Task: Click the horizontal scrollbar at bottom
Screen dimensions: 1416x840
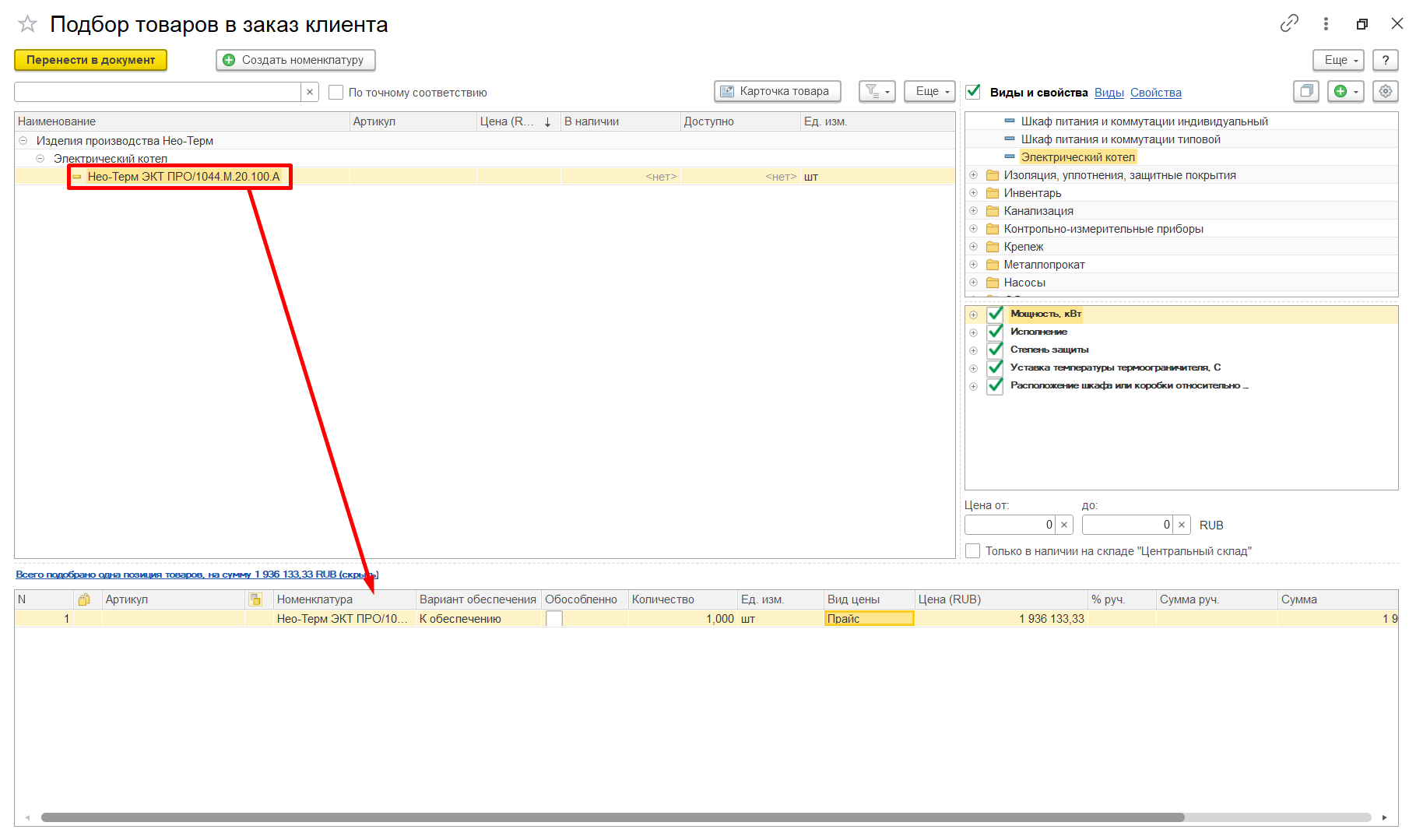Action: coord(613,817)
